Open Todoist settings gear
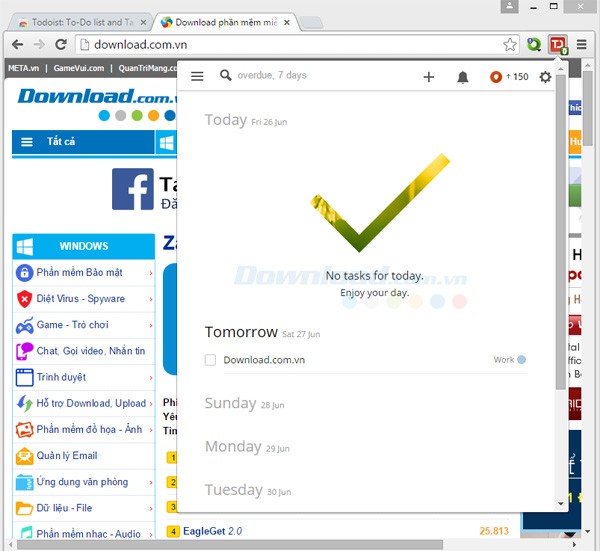Screen dimensions: 600x551 [x=545, y=77]
